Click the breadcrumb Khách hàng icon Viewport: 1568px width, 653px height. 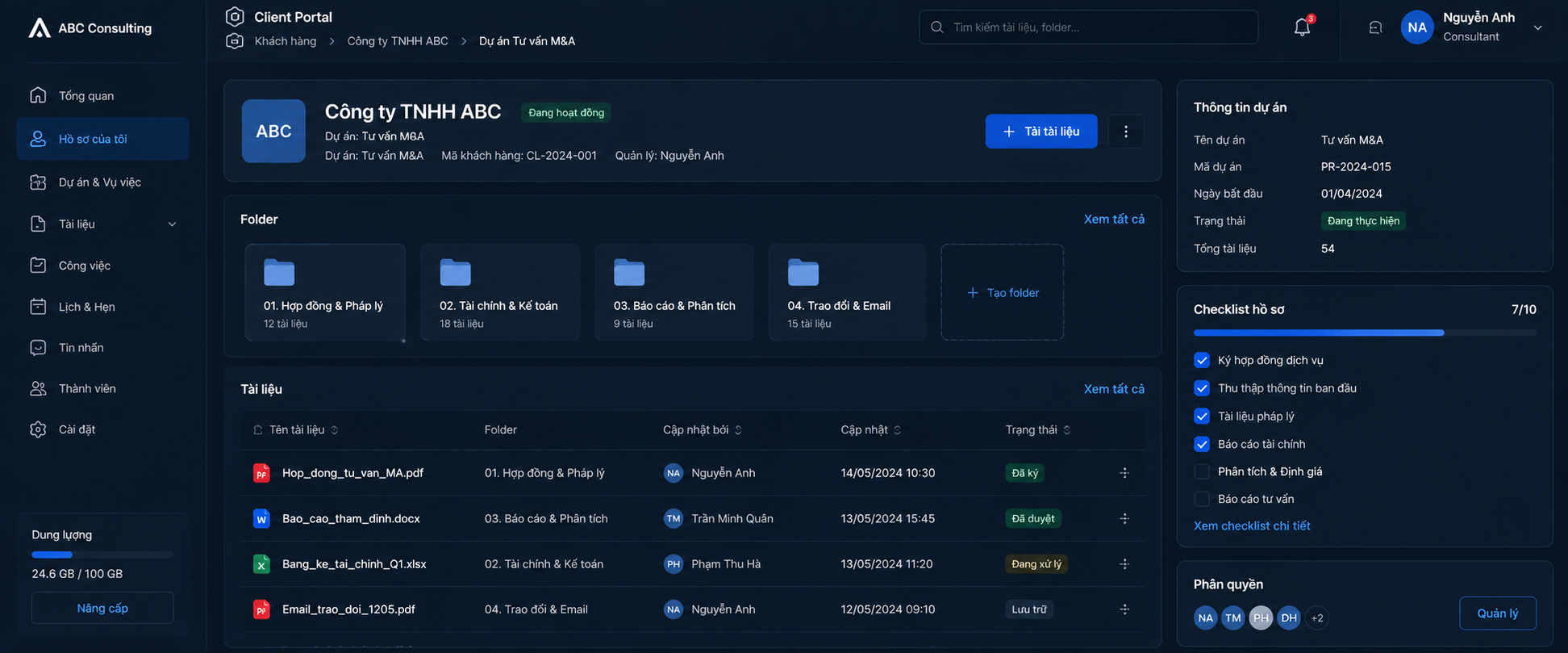(x=235, y=41)
